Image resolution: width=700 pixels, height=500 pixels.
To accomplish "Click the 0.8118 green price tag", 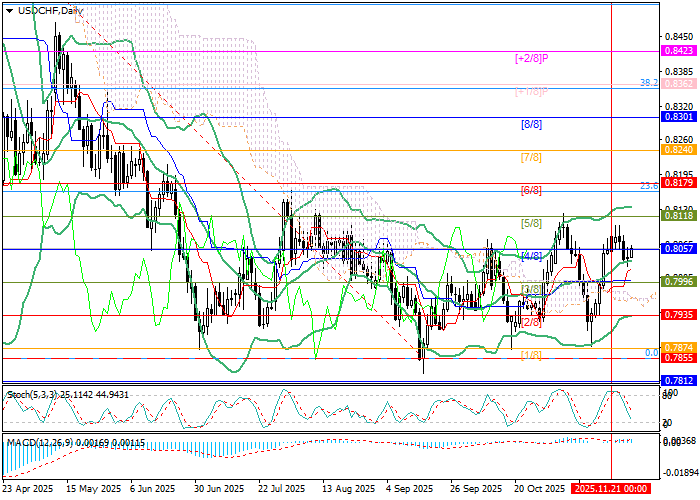I will click(678, 215).
